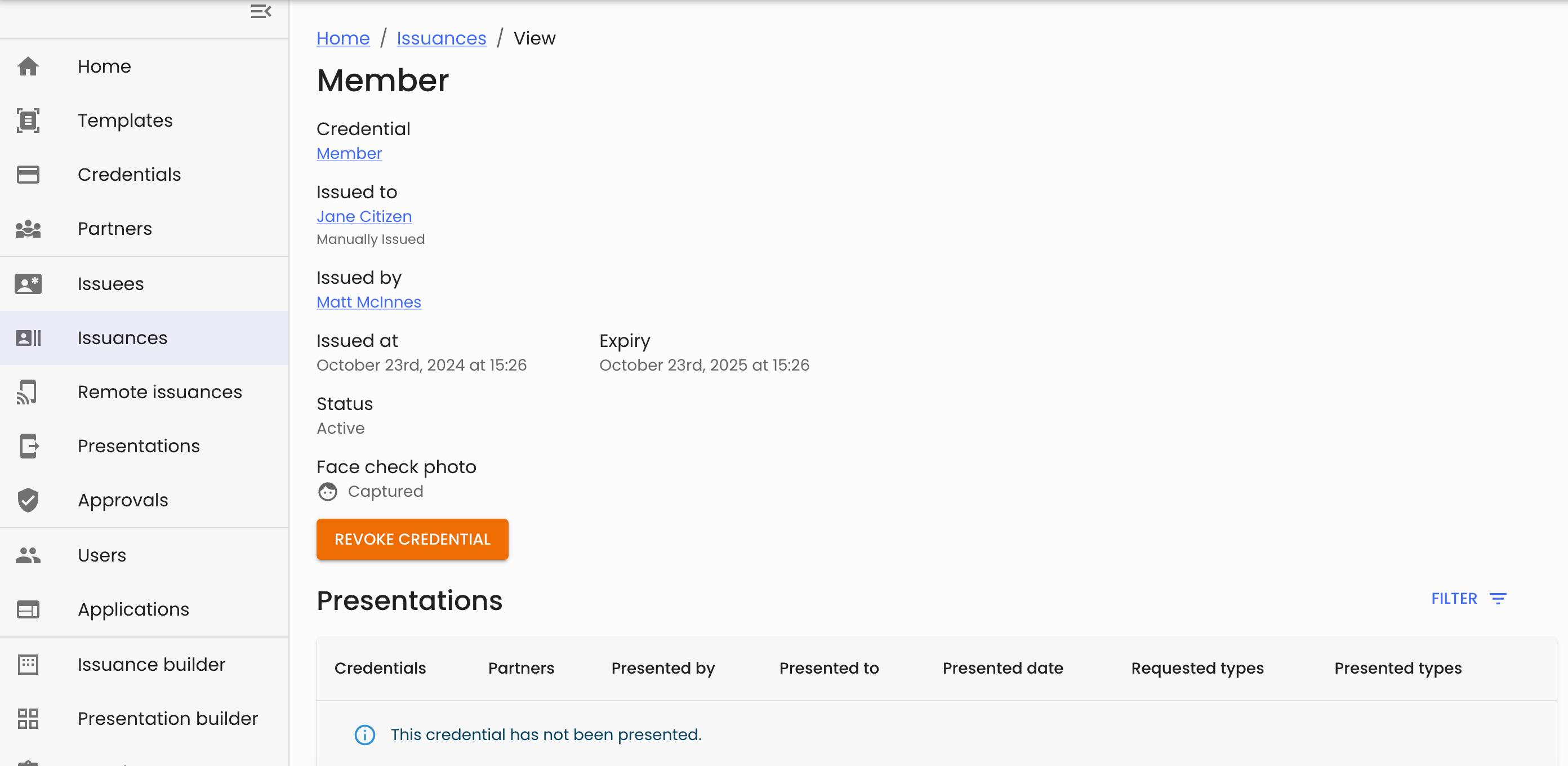Open the Matt McInnes user link
Screen dimensions: 1568x766
[x=368, y=302]
